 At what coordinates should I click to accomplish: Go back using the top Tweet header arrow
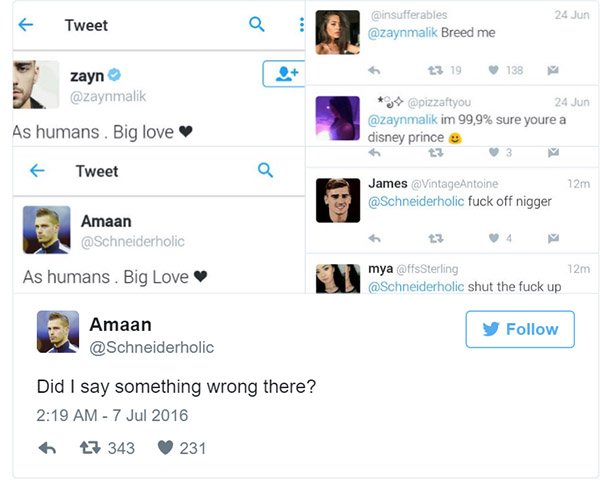pyautogui.click(x=26, y=25)
